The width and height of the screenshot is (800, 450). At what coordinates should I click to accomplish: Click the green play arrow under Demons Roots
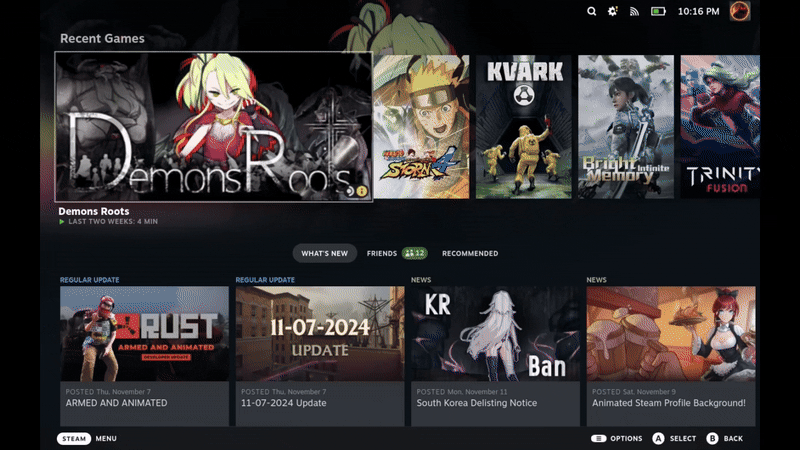pos(62,222)
